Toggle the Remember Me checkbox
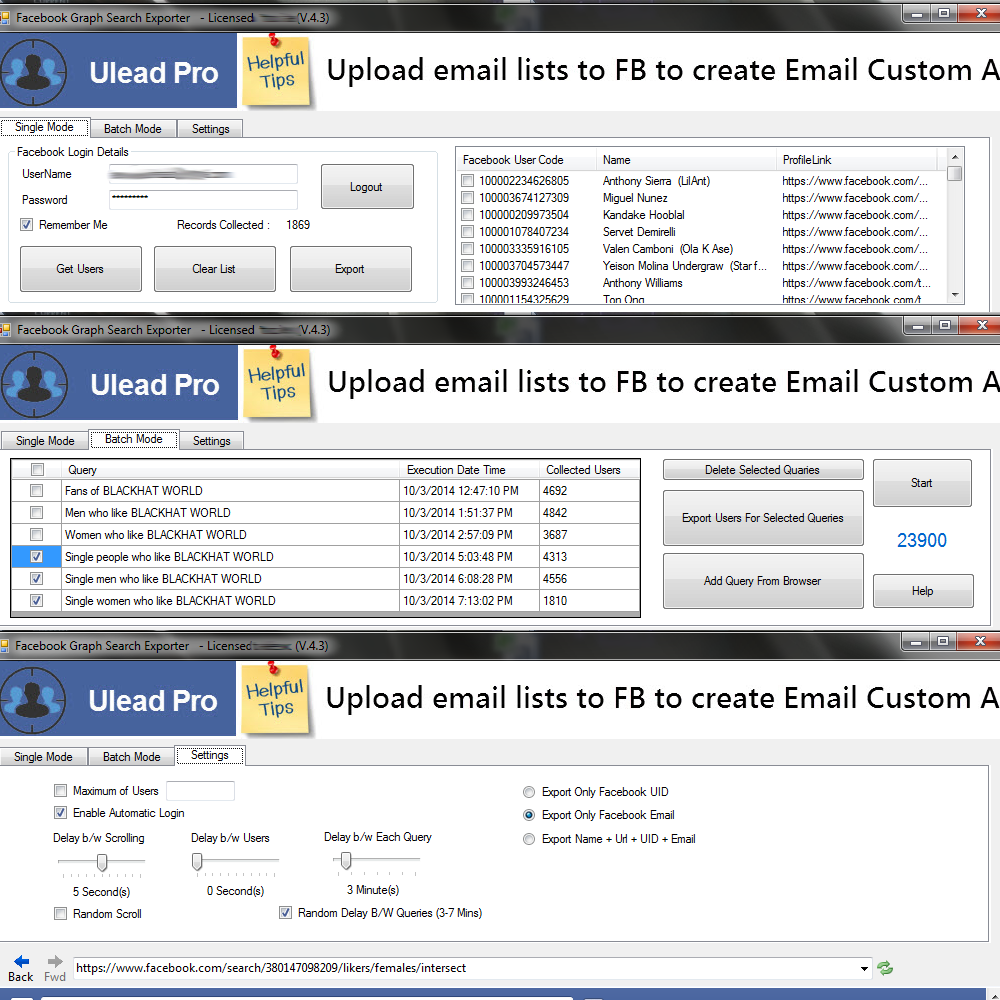The width and height of the screenshot is (1000, 1000). click(26, 224)
